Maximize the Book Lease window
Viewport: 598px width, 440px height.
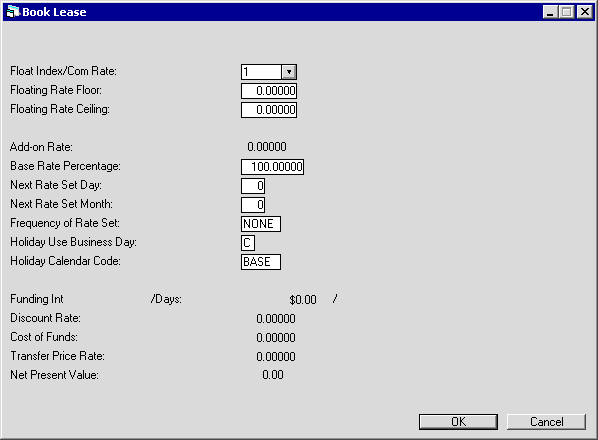pyautogui.click(x=566, y=12)
